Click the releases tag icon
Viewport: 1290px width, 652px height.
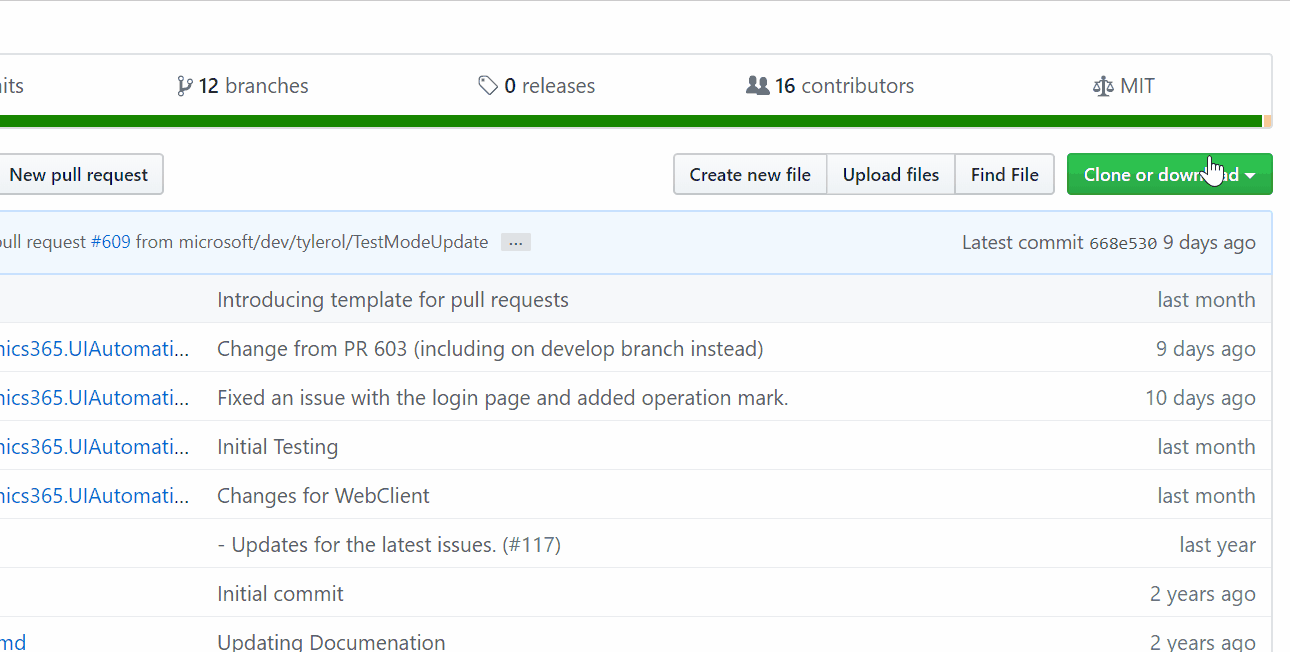[x=488, y=86]
